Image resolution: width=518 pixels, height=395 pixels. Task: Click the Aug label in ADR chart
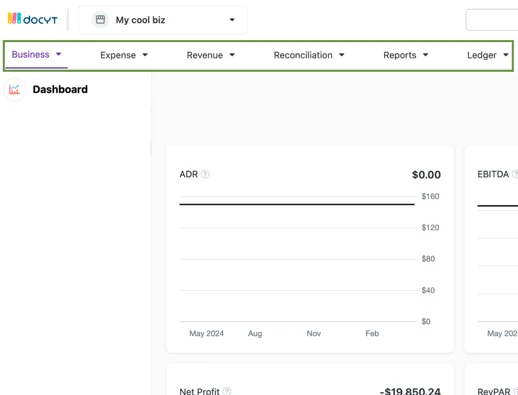pyautogui.click(x=255, y=333)
